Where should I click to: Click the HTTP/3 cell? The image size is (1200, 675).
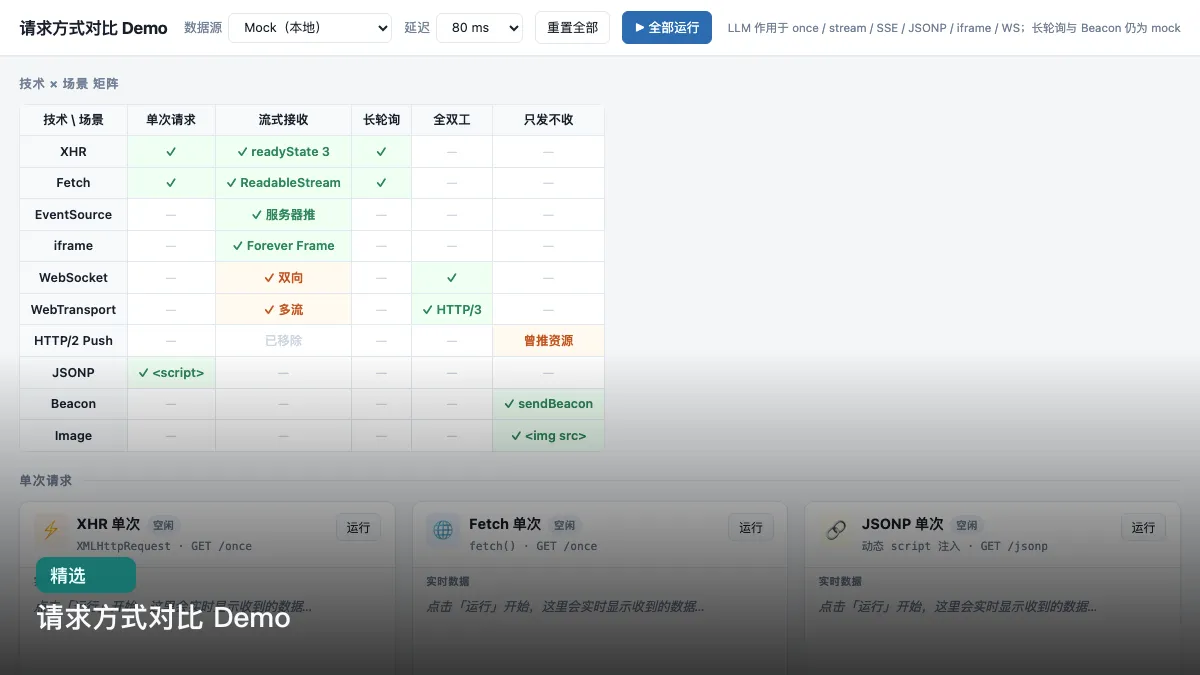(452, 310)
